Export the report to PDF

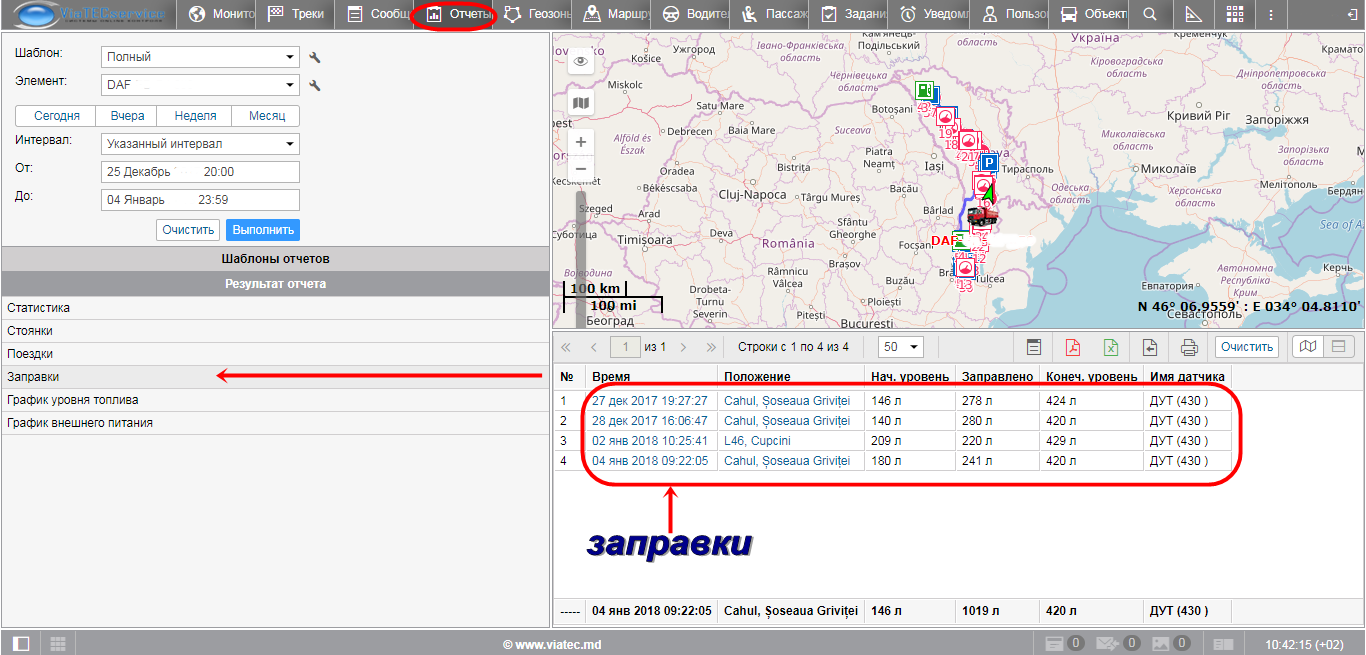pos(1072,347)
